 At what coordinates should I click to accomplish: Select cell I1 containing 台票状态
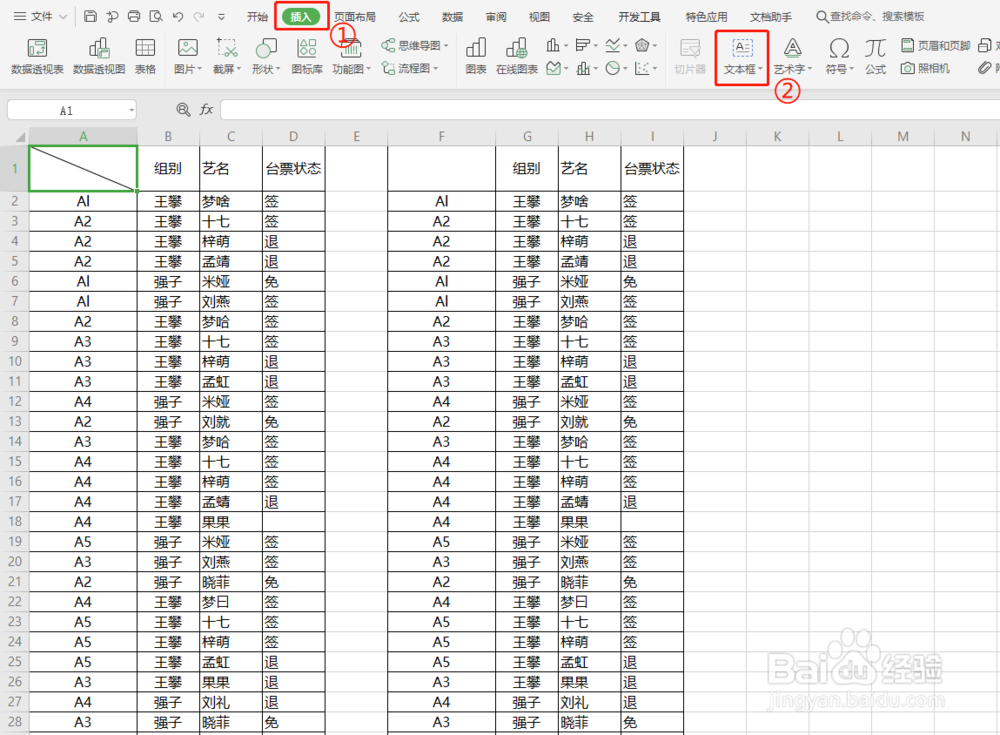(x=652, y=168)
